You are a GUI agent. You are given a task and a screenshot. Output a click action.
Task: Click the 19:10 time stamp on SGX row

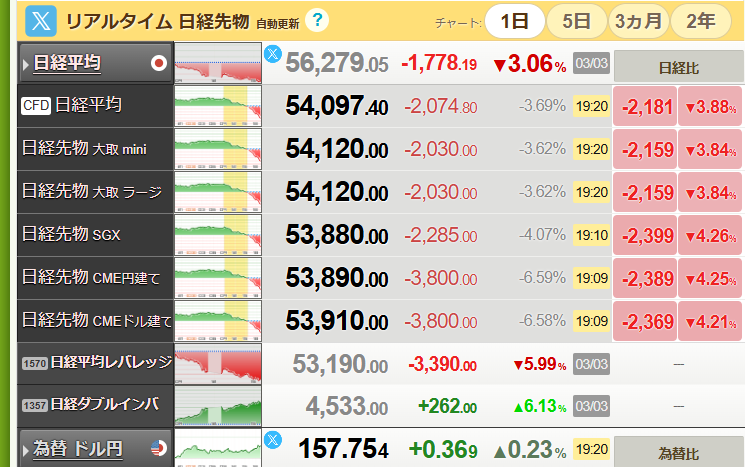pos(592,235)
